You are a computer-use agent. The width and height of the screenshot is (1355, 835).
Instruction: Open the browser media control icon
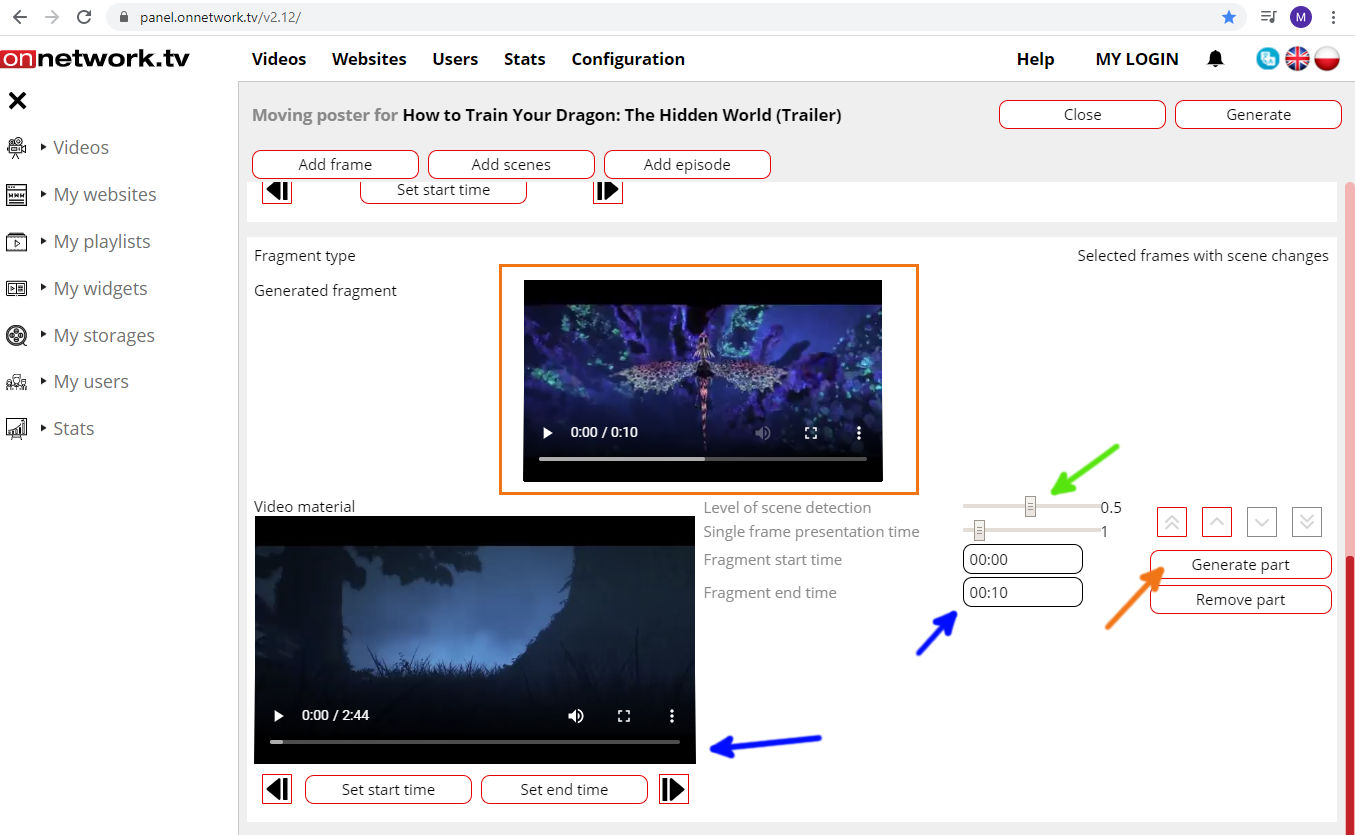[x=1268, y=17]
